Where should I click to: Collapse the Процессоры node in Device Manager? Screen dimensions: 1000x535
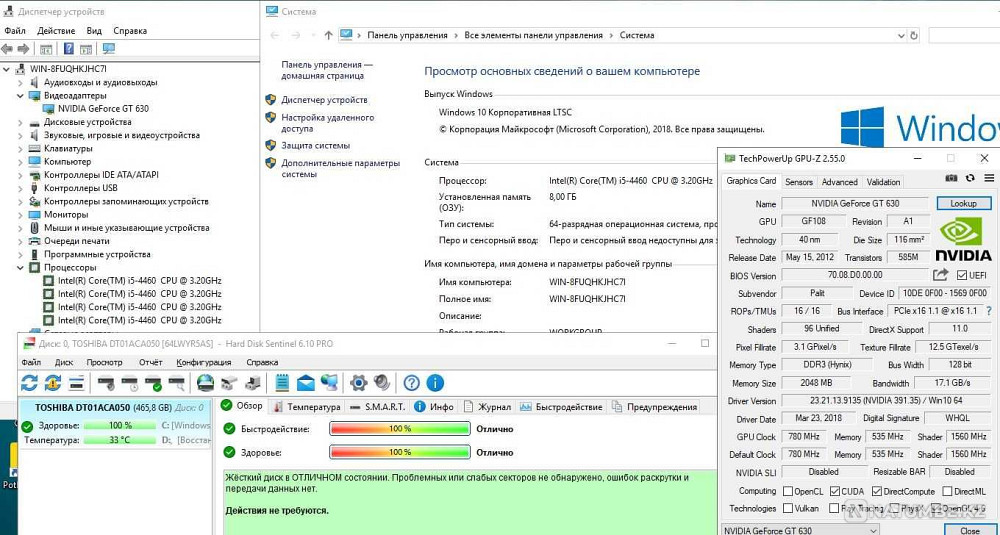tap(20, 268)
